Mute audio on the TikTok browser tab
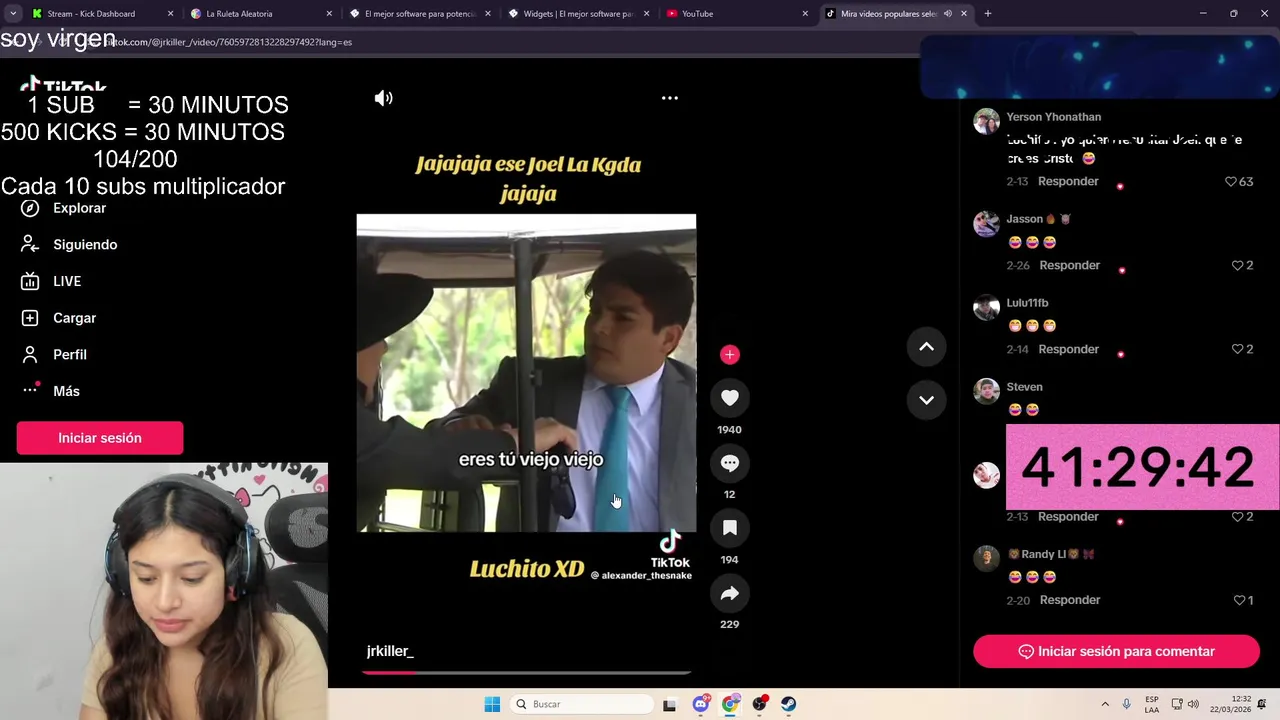Viewport: 1280px width, 720px height. tap(947, 14)
